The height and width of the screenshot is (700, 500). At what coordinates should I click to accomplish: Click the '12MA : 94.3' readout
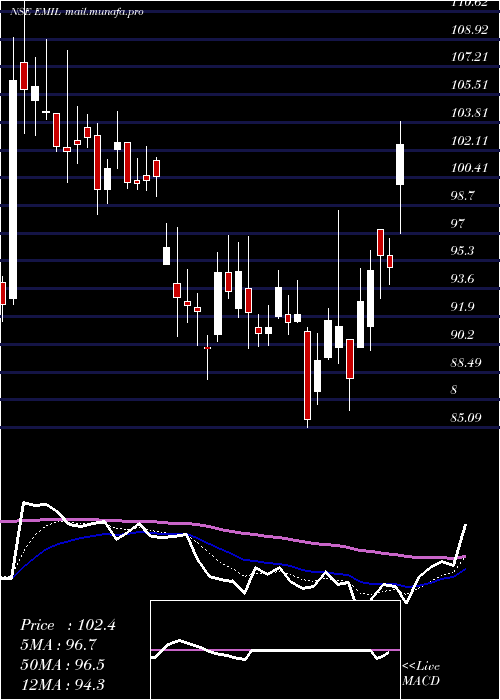tap(62, 684)
